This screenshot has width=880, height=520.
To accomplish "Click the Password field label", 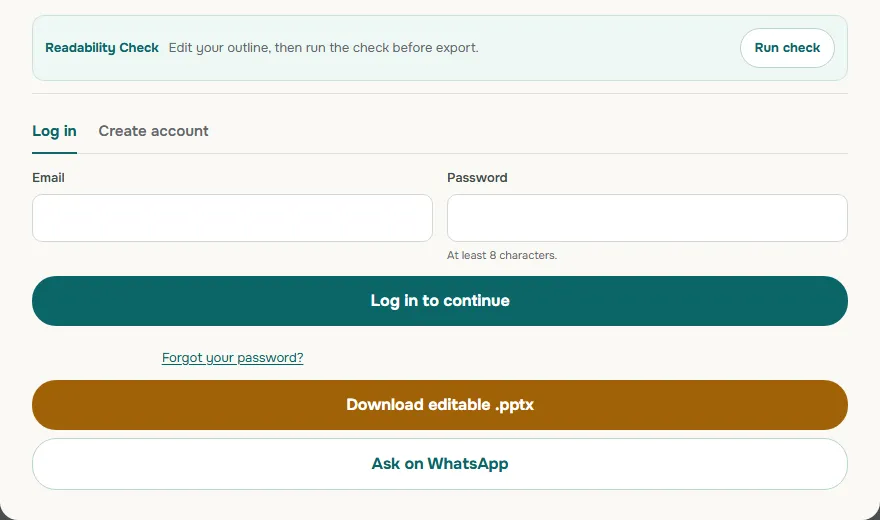I will [477, 178].
